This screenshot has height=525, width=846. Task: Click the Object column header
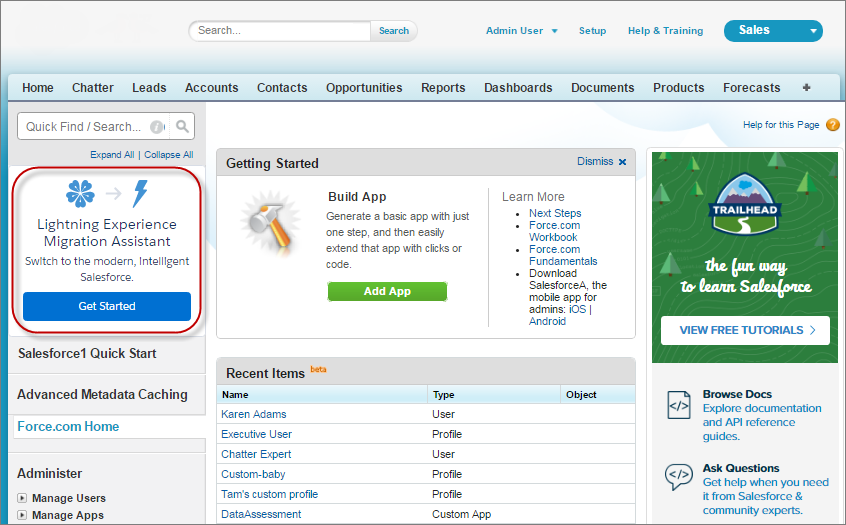[x=598, y=394]
